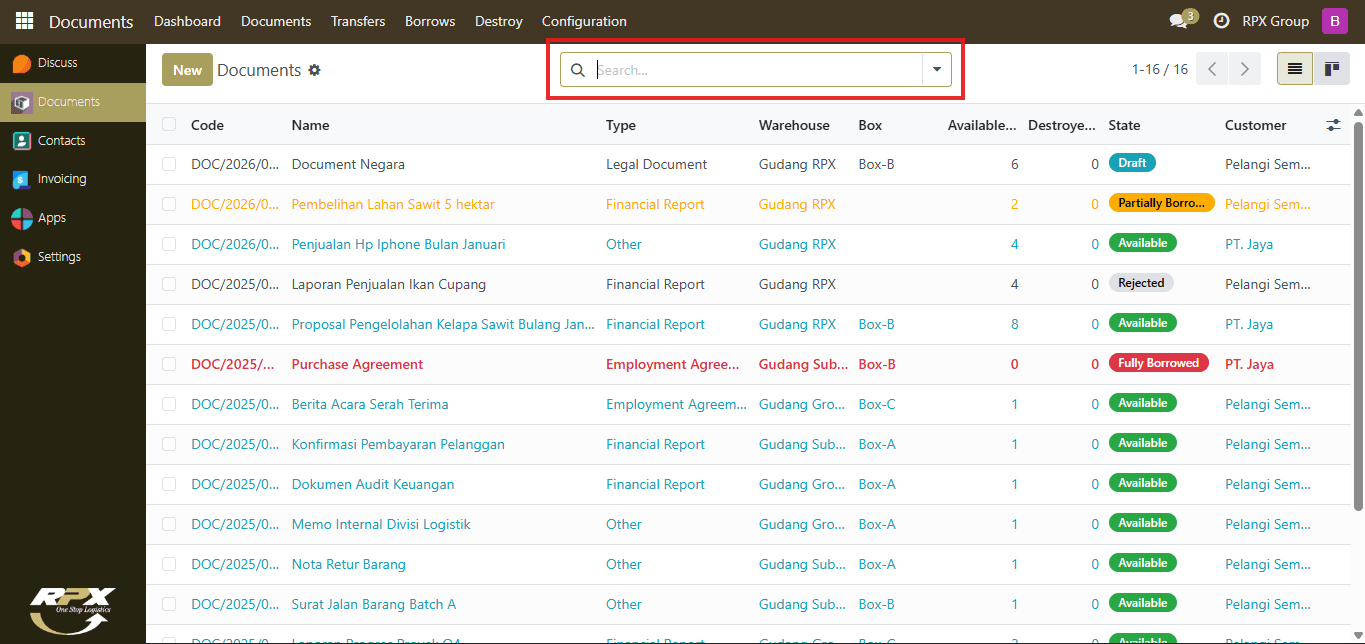Click the Partially Borrowed state badge

pos(1161,203)
